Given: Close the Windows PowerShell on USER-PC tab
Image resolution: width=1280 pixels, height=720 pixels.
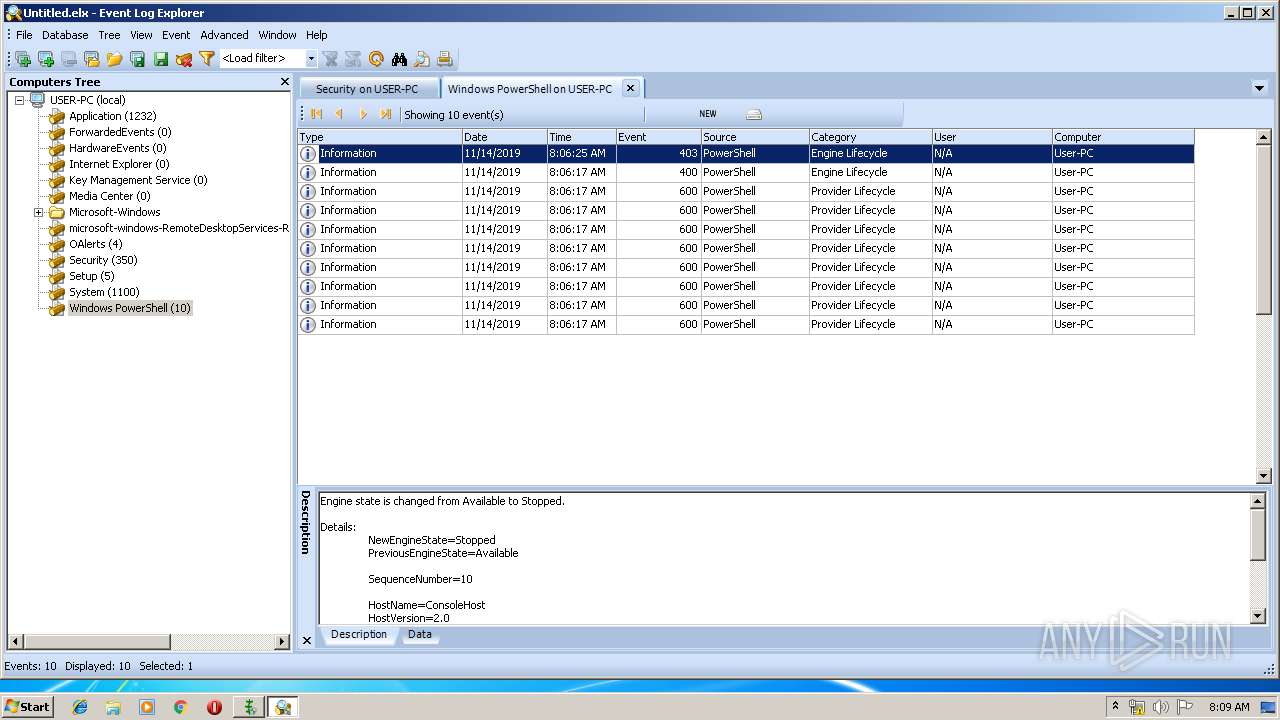Looking at the screenshot, I should pos(631,88).
